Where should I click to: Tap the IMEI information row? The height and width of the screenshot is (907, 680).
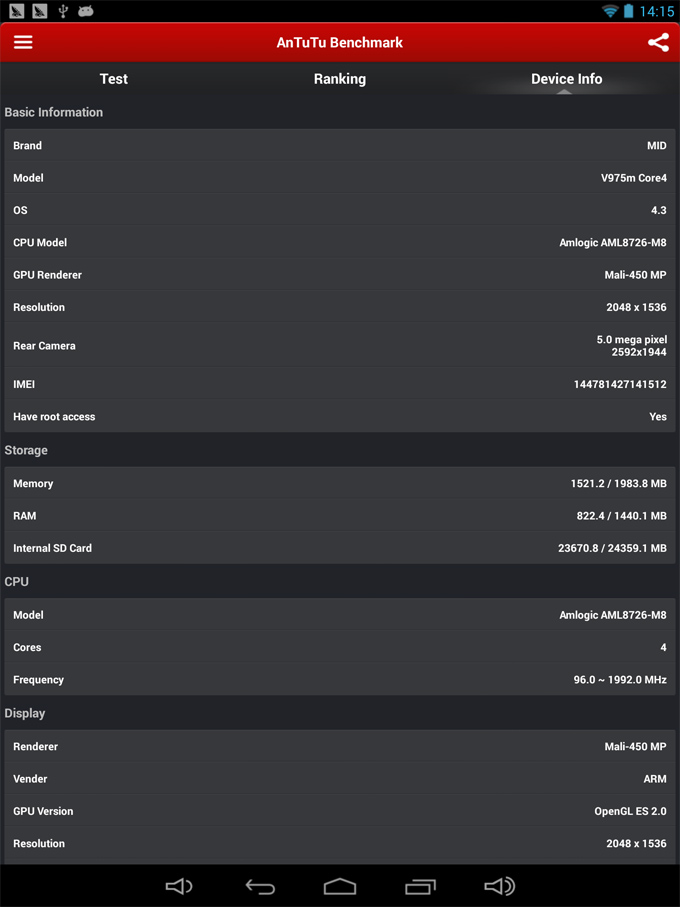point(340,384)
